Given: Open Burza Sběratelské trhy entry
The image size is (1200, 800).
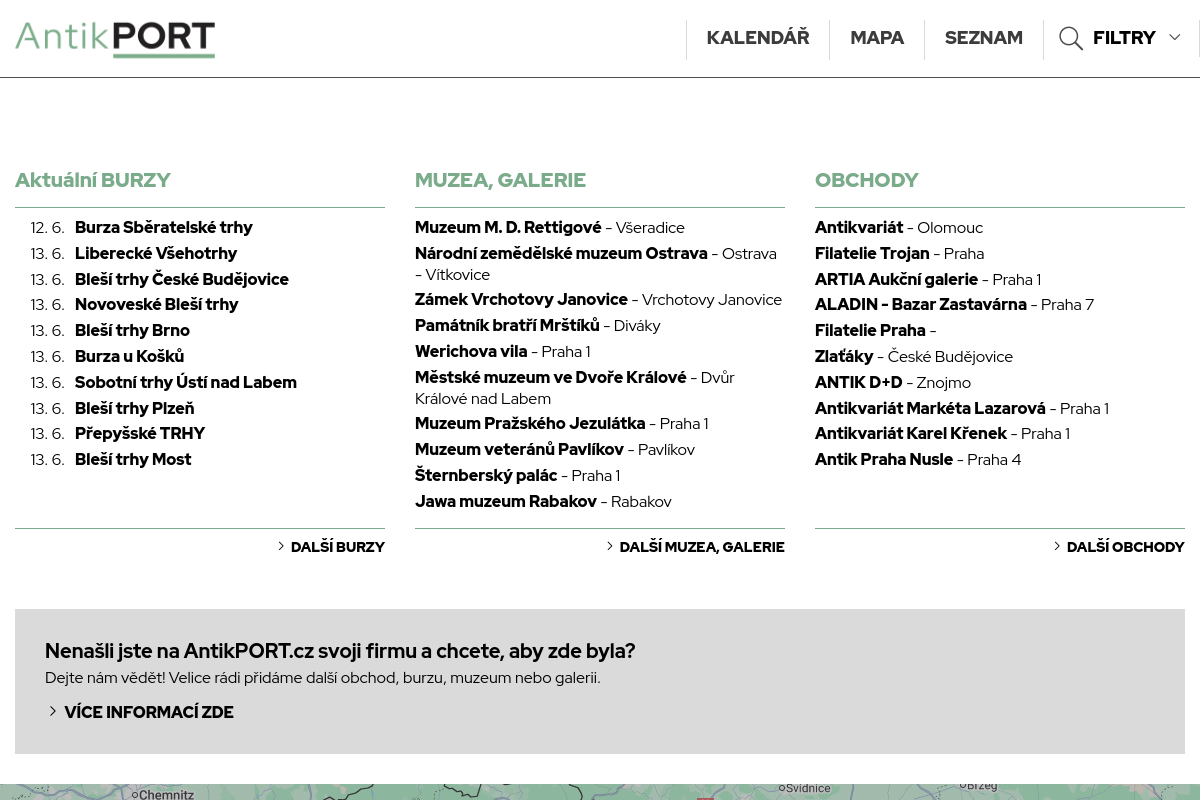Looking at the screenshot, I should click(164, 227).
